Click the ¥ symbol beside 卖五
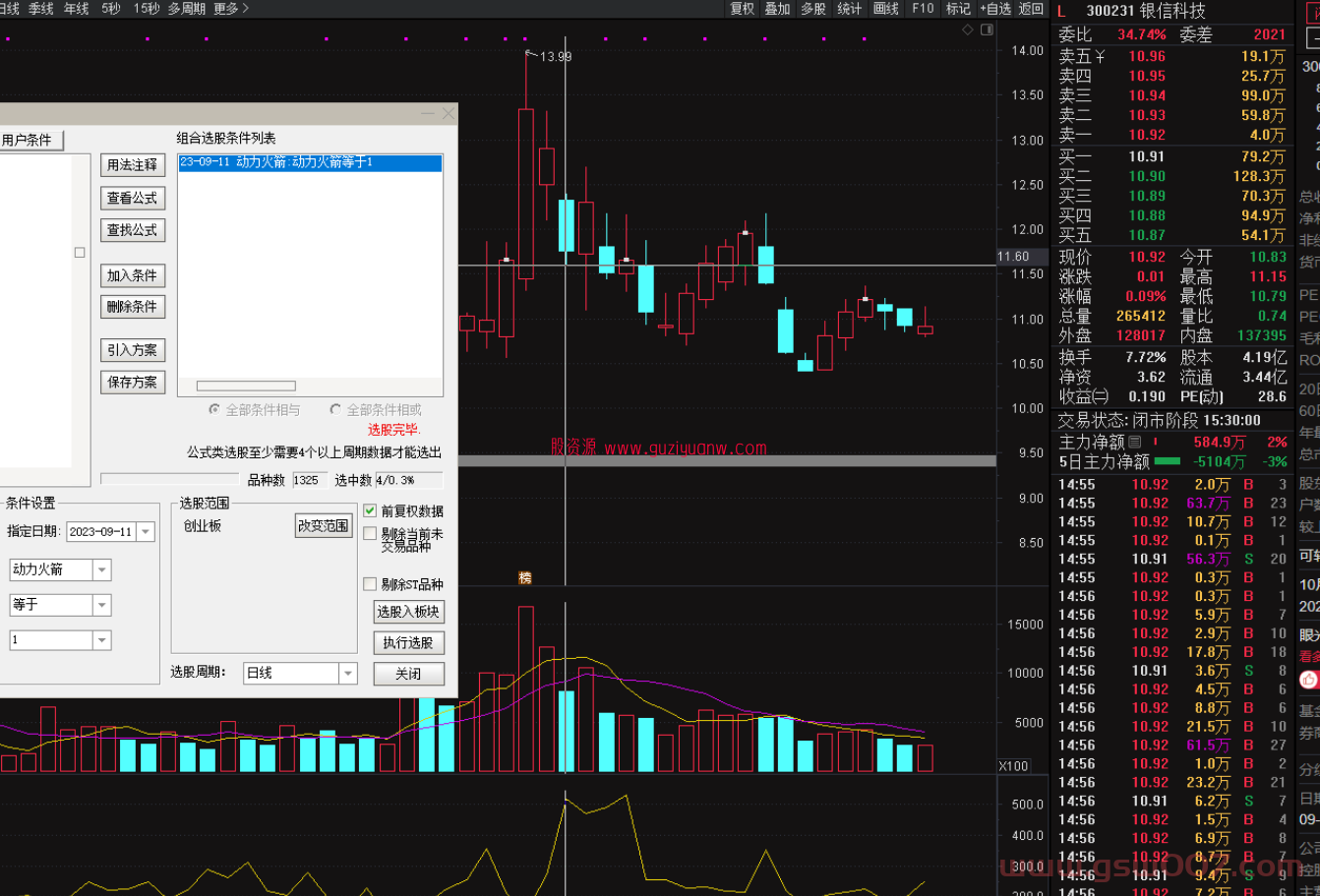The image size is (1320, 896). (x=1101, y=57)
